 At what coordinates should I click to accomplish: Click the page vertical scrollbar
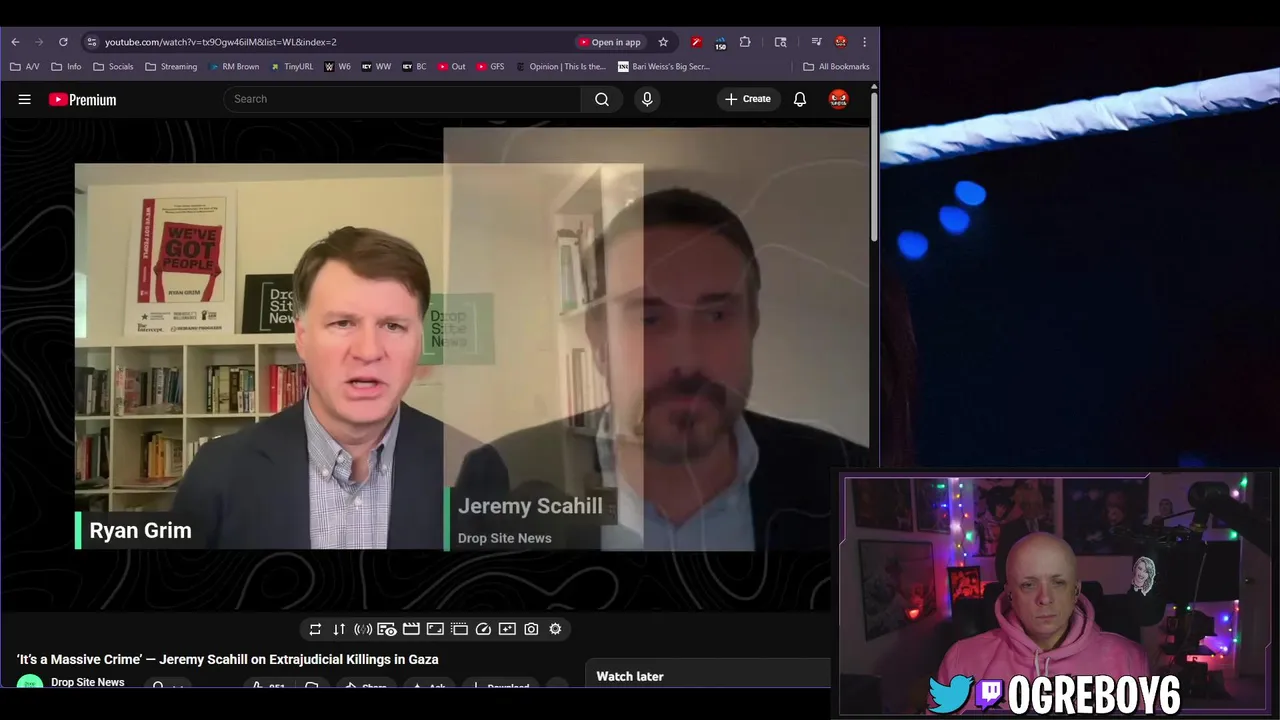[x=874, y=165]
